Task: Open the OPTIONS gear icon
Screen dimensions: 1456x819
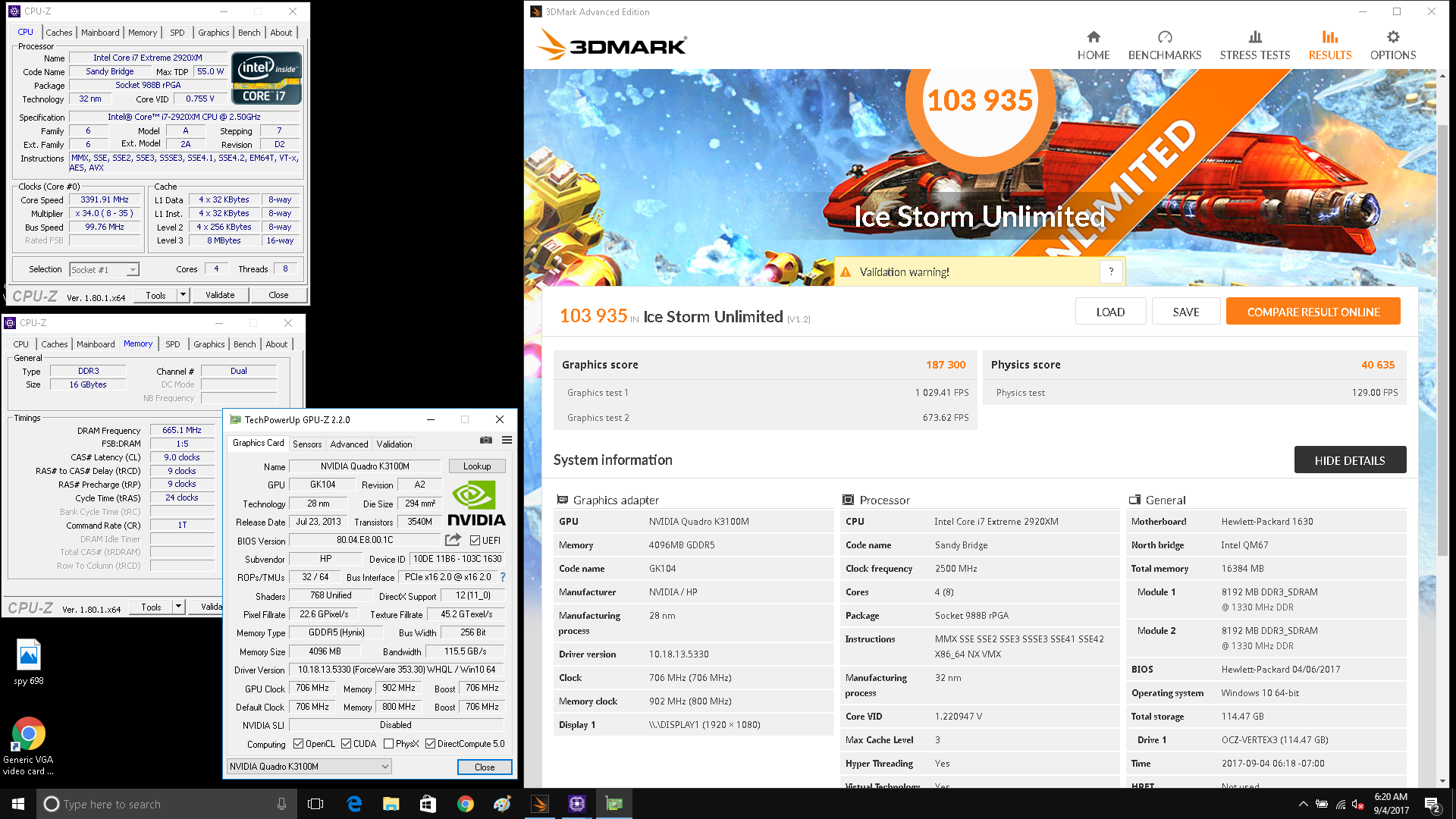Action: [1393, 37]
